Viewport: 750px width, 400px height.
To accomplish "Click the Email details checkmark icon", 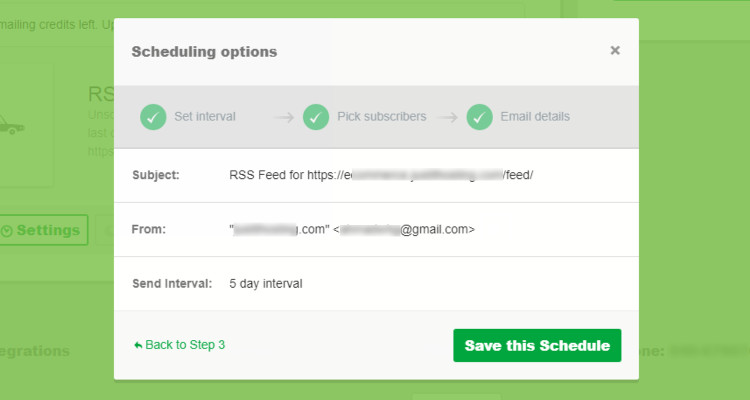I will pyautogui.click(x=479, y=117).
